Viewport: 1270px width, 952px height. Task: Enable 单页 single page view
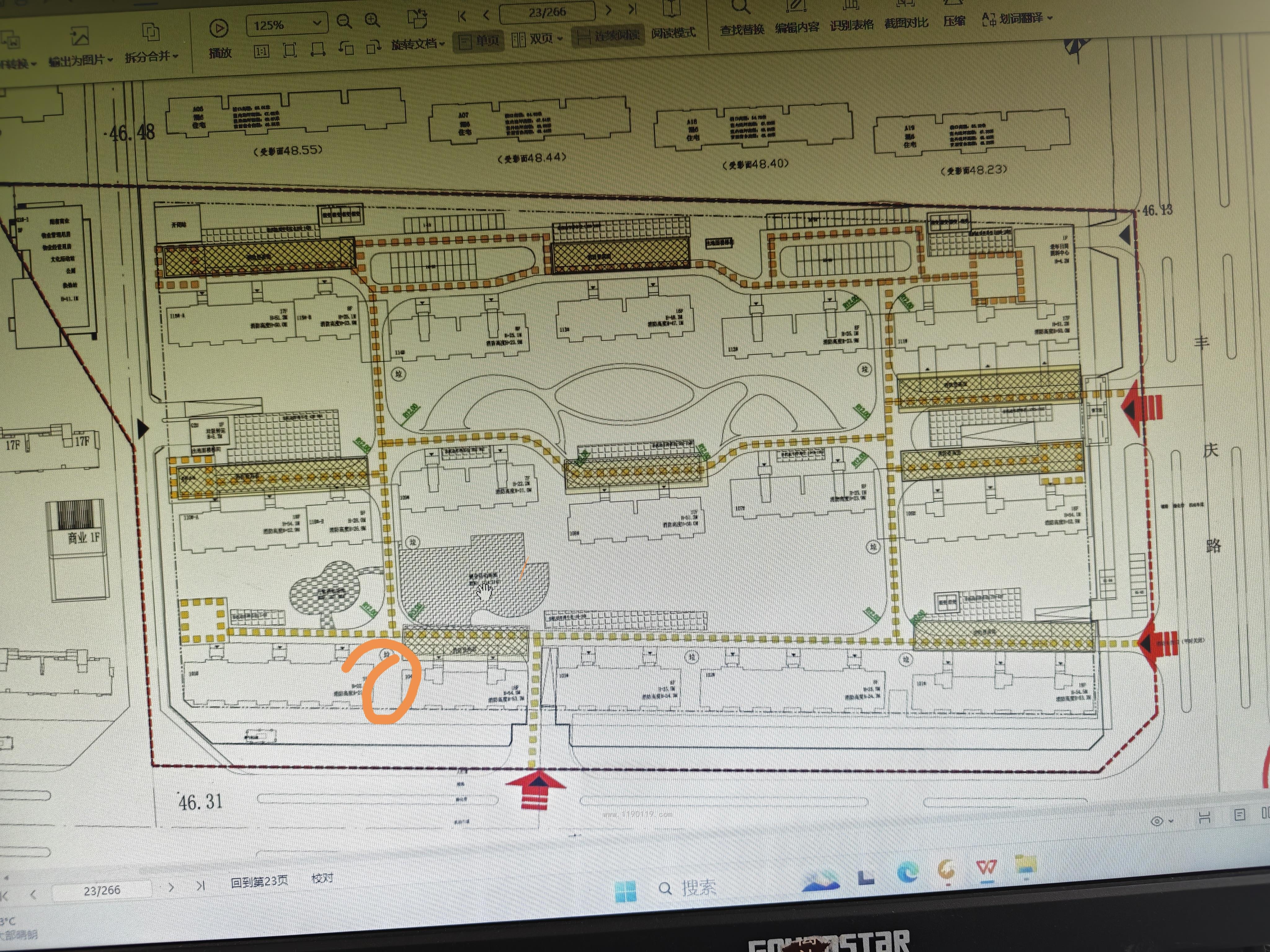(478, 40)
